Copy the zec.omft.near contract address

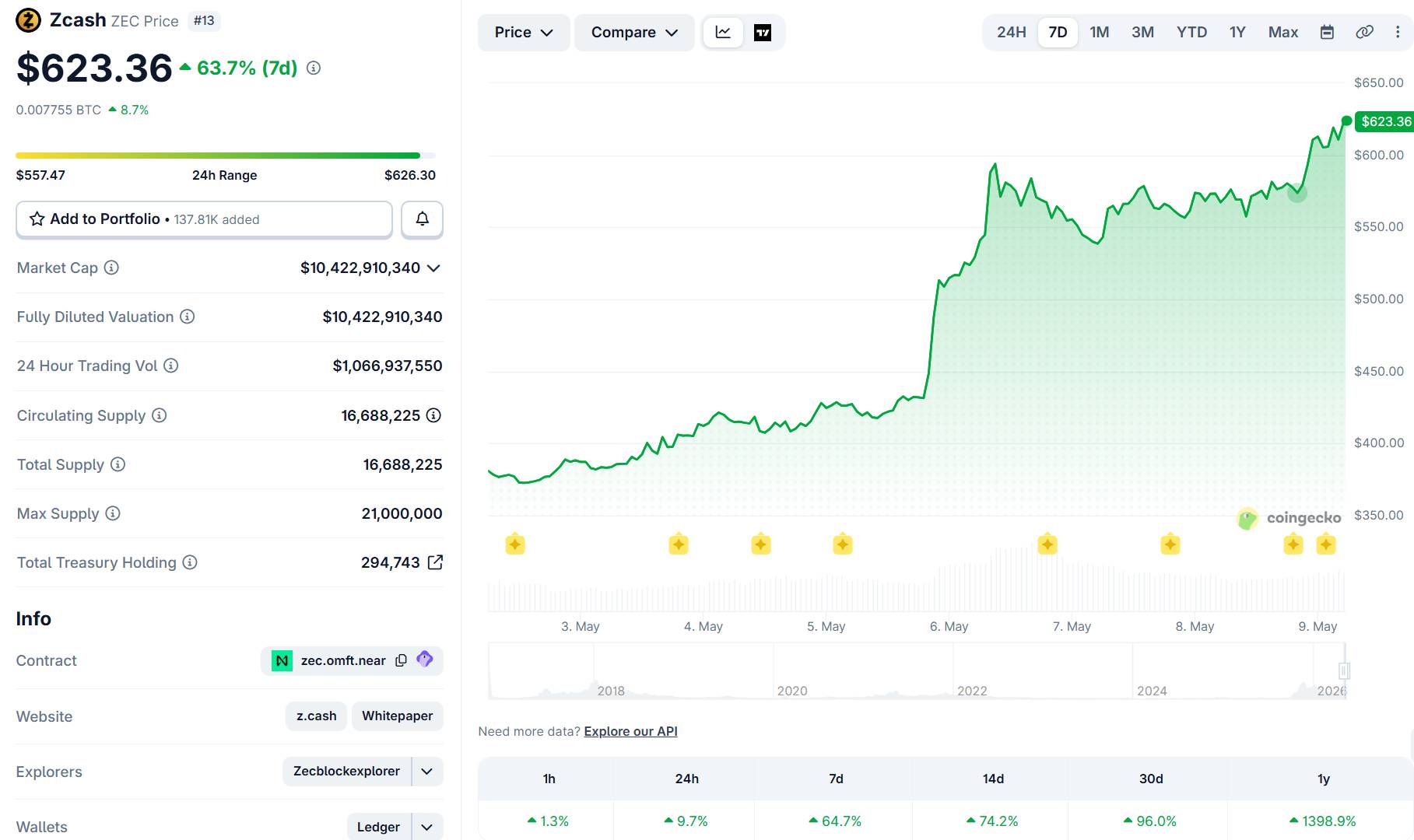click(402, 660)
